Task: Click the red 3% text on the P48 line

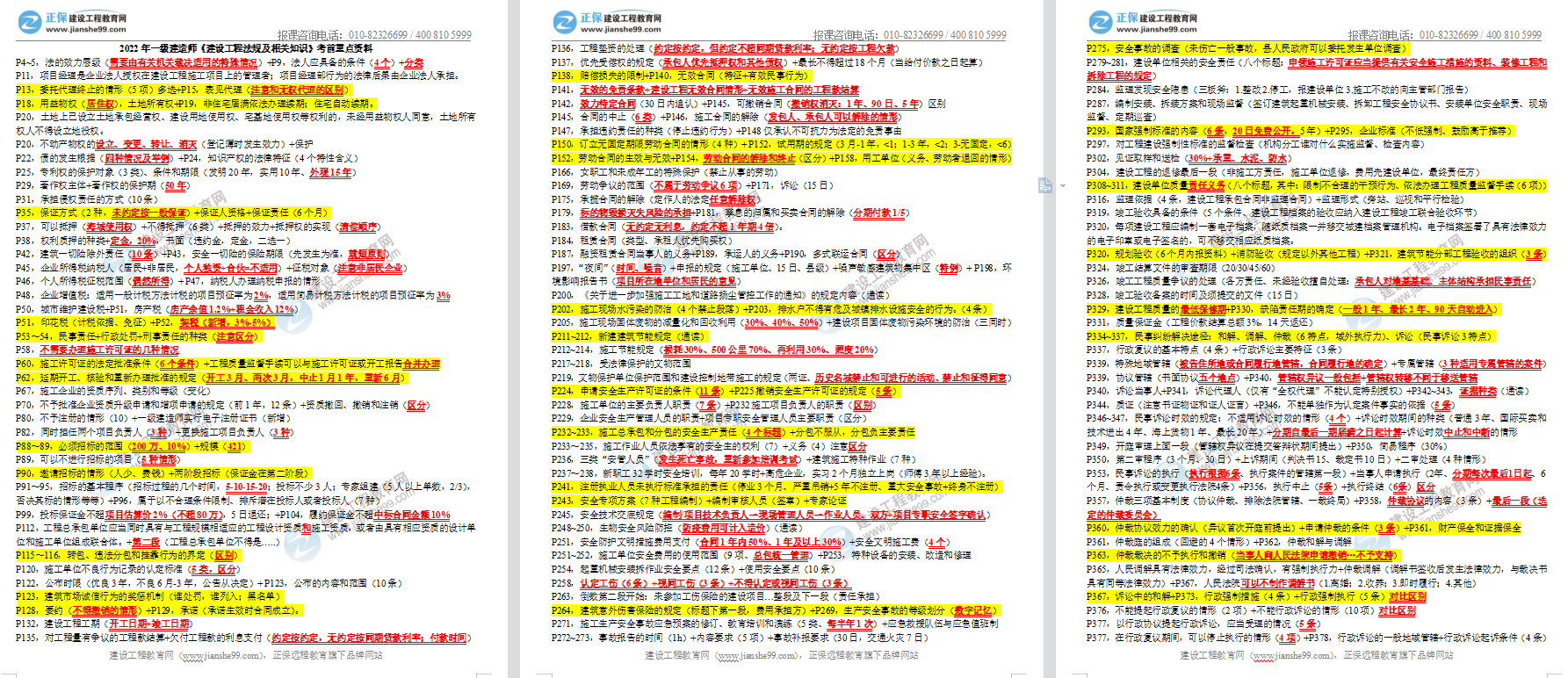Action: coord(444,295)
